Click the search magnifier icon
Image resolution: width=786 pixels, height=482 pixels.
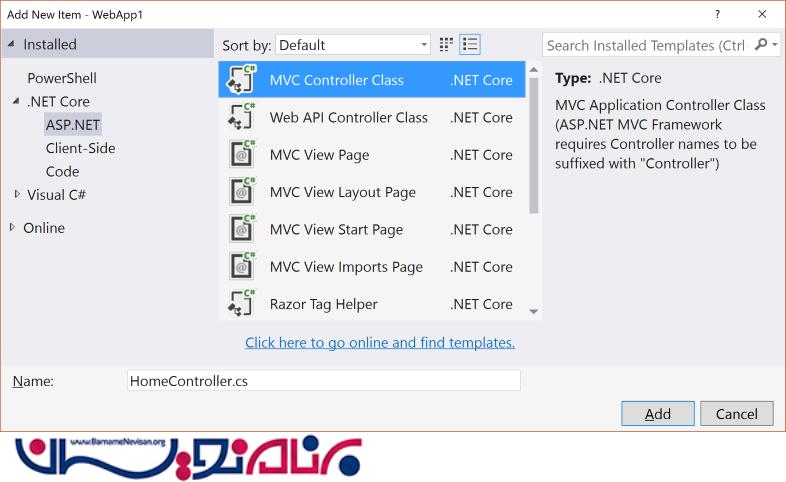(761, 45)
